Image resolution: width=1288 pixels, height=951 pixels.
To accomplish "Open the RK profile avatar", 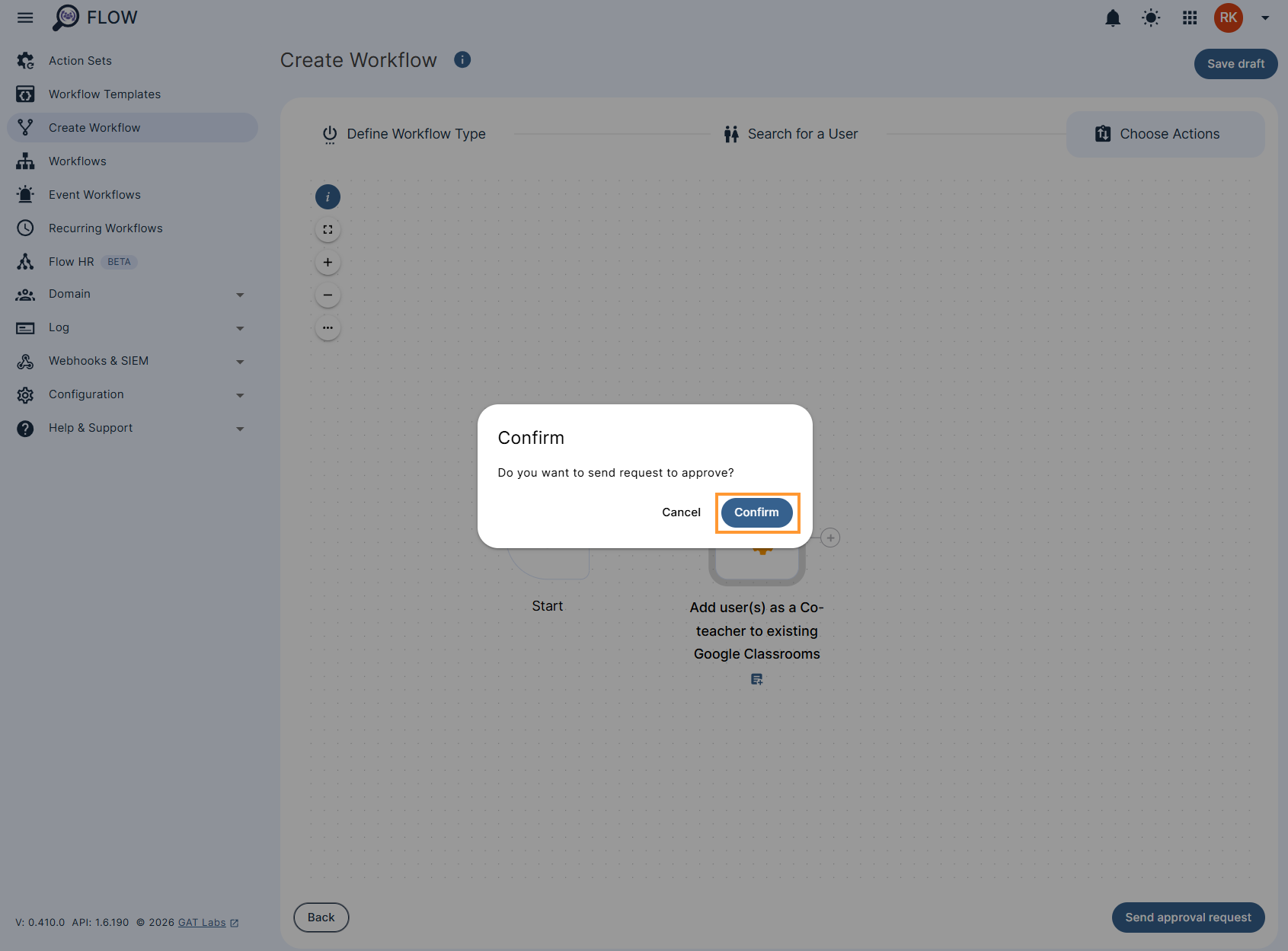I will pyautogui.click(x=1228, y=18).
